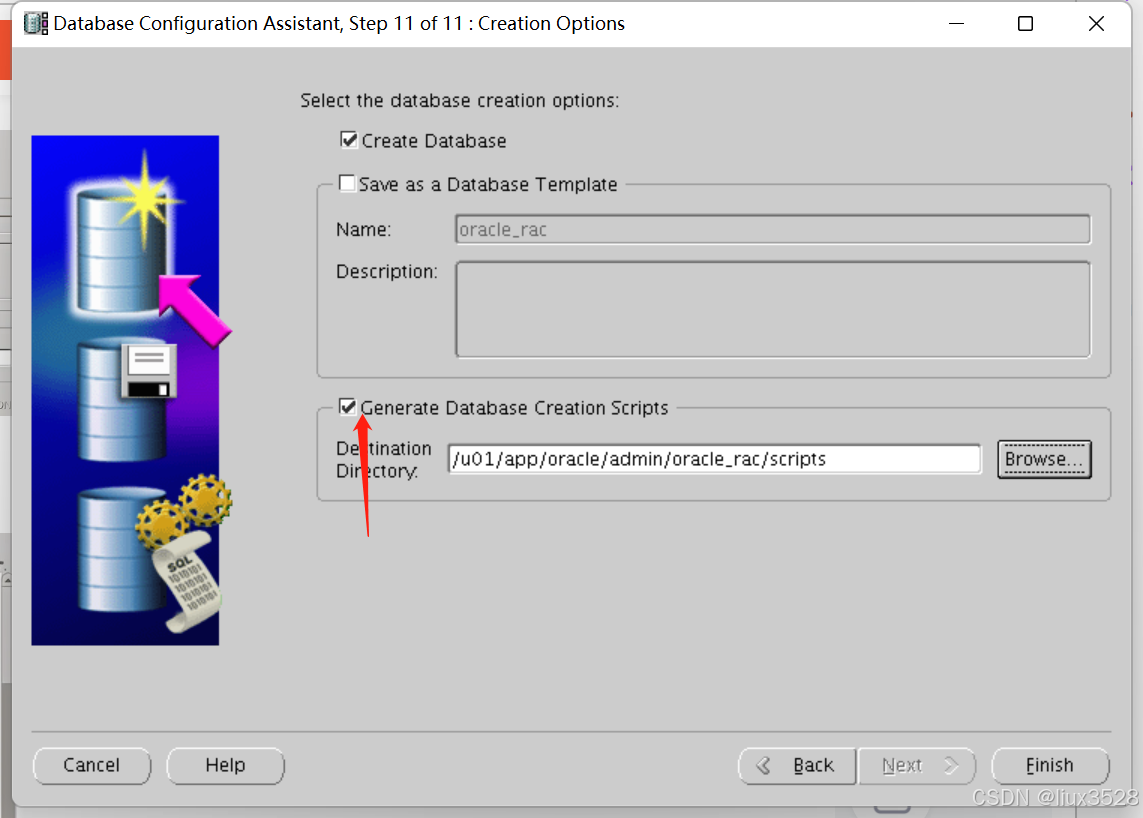
Task: Cancel the Database Configuration Assistant
Action: click(x=92, y=766)
